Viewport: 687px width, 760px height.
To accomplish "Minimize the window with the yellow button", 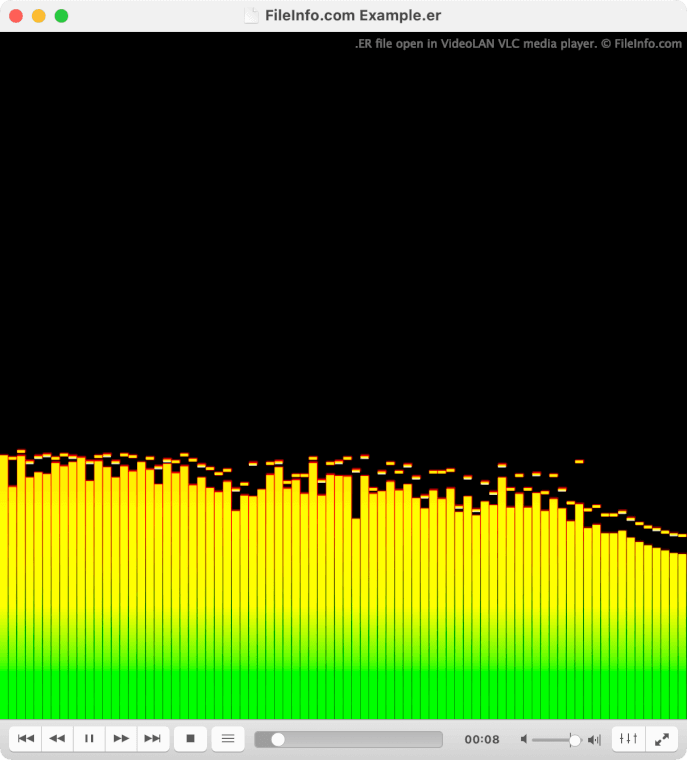I will [38, 16].
